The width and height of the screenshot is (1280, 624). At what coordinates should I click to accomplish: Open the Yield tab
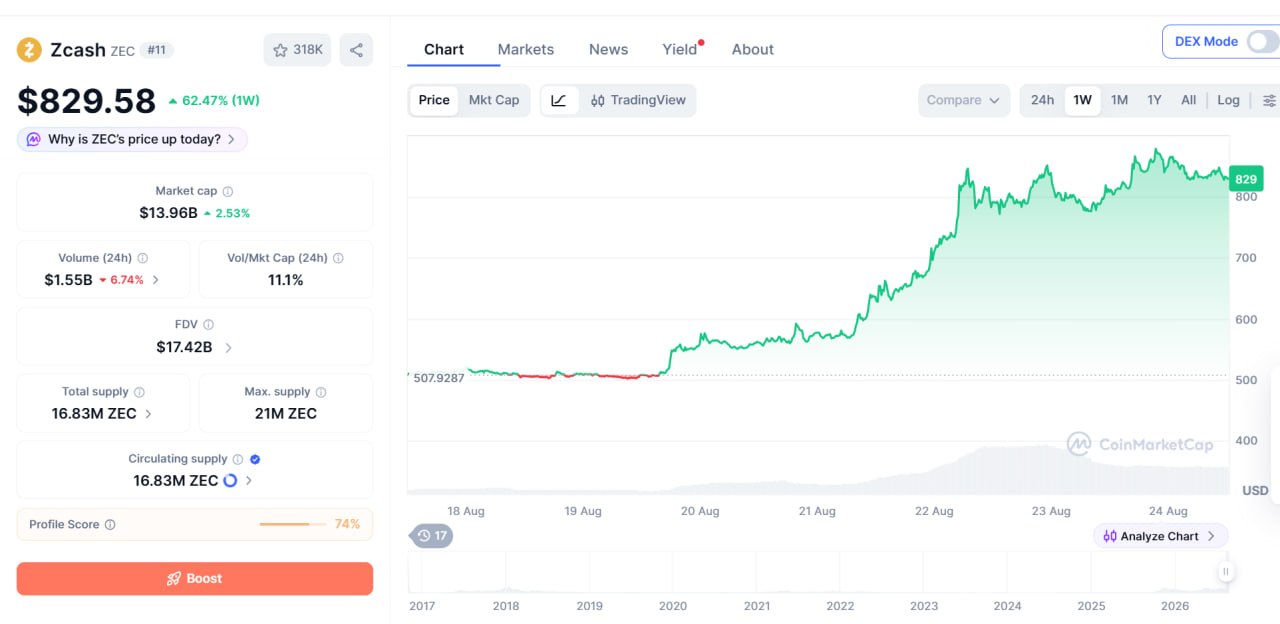pos(680,49)
